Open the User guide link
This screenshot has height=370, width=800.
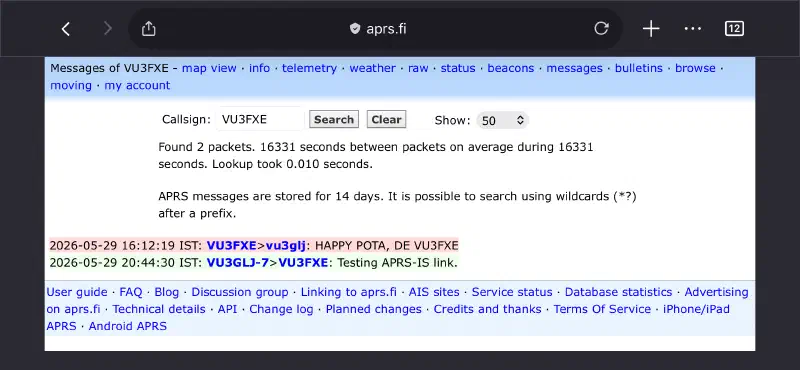(x=77, y=292)
